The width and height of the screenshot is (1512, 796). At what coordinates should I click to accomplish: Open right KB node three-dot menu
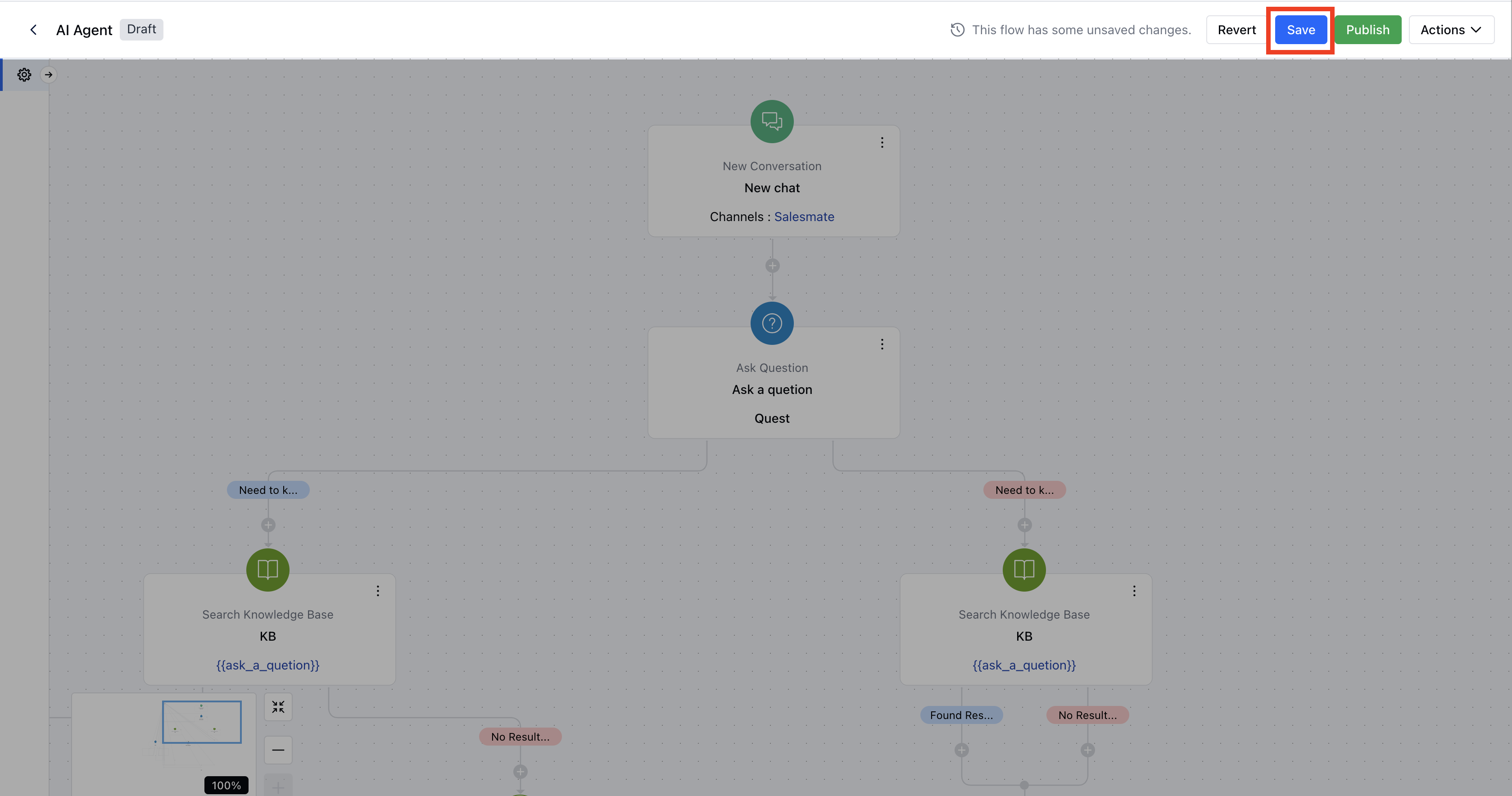[1134, 591]
